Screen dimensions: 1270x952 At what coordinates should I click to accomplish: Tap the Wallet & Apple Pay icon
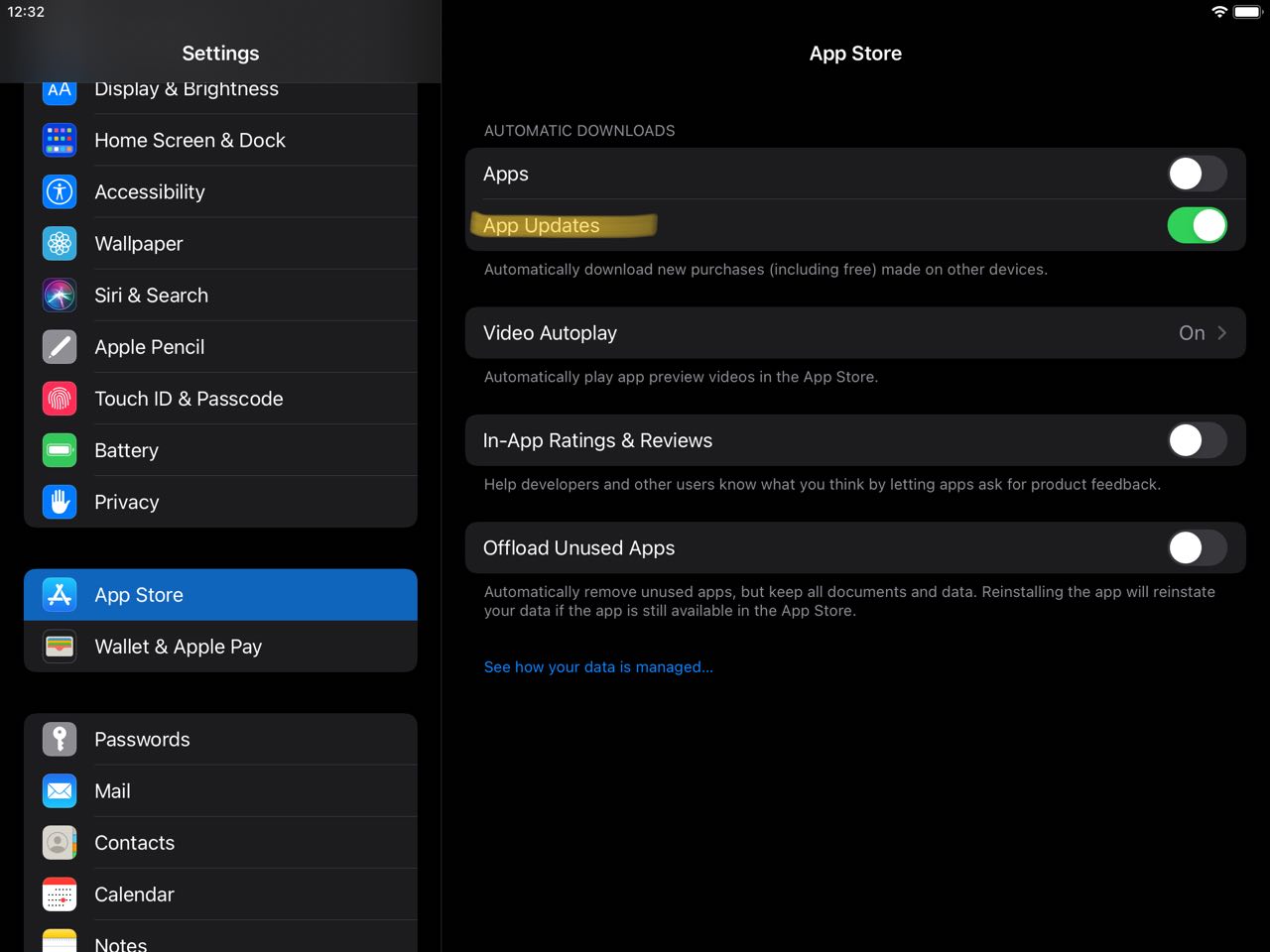point(60,646)
